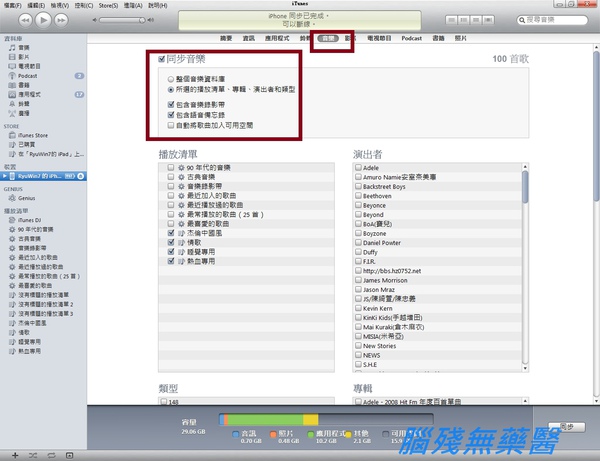This screenshot has width=600, height=461.
Task: Select the first list view button
Action: point(451,20)
